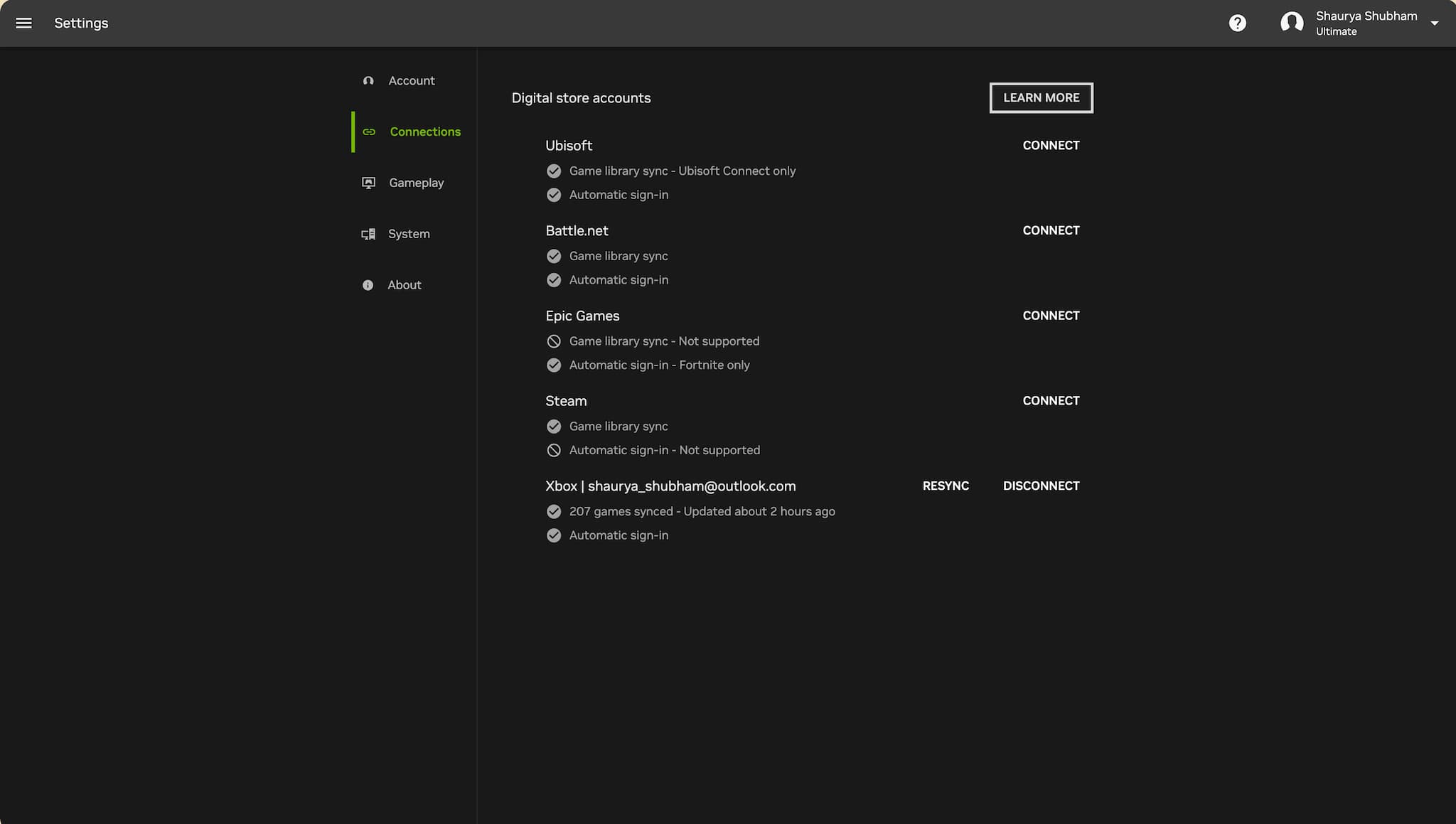Disconnect the Xbox account
This screenshot has height=824, width=1456.
pos(1041,486)
